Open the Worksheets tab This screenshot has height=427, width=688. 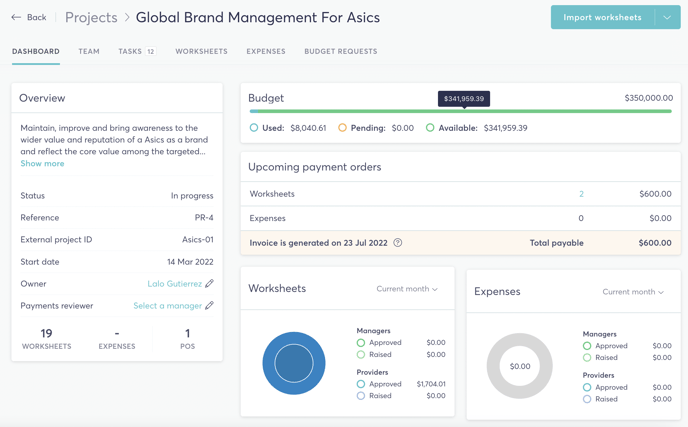[201, 51]
